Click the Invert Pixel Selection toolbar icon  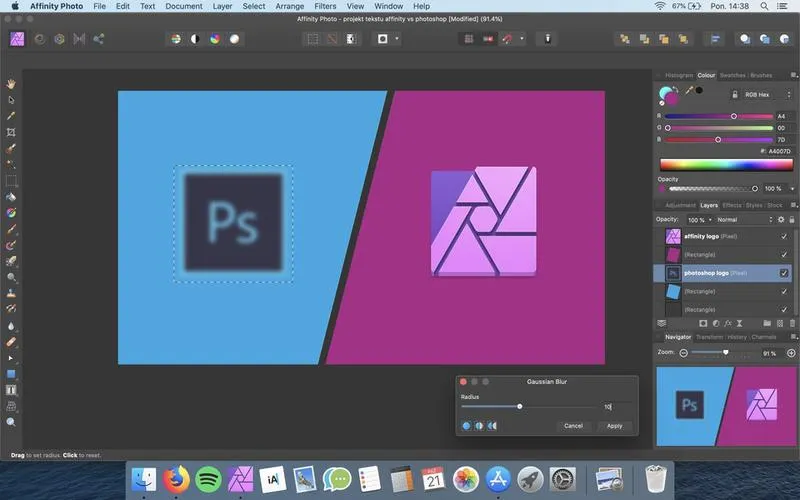(351, 39)
